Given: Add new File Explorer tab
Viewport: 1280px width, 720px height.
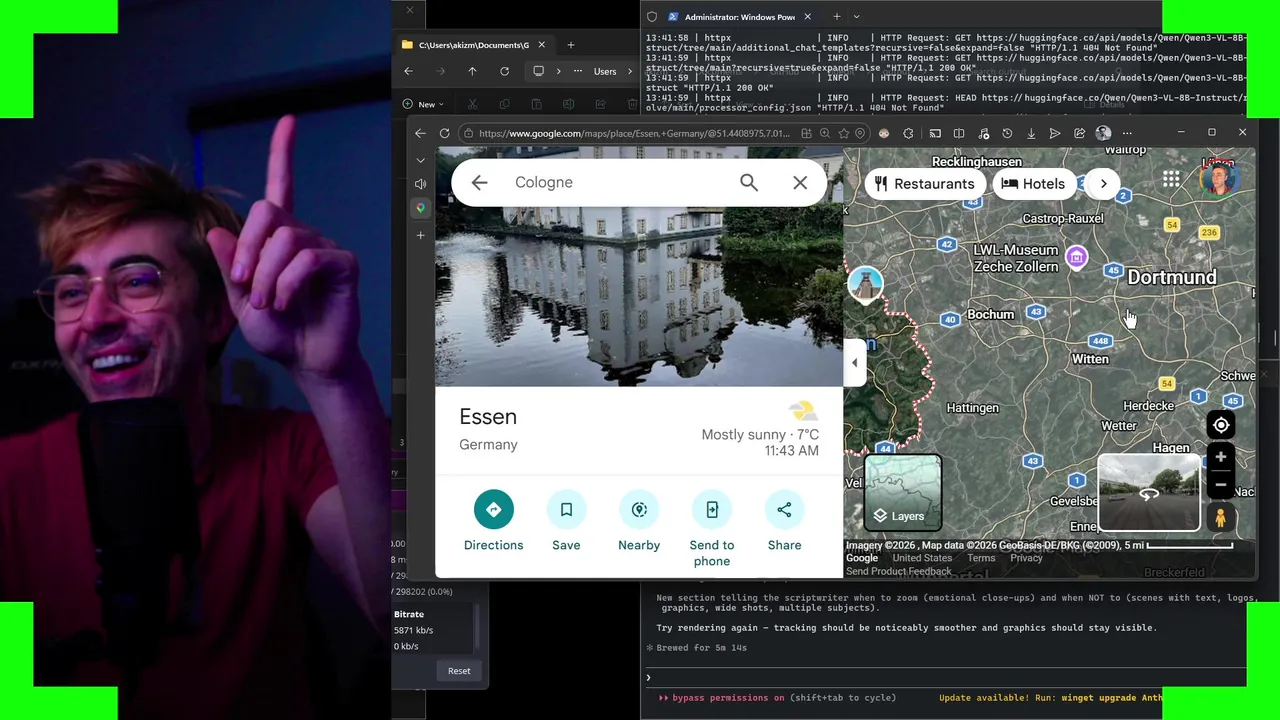Looking at the screenshot, I should point(571,45).
